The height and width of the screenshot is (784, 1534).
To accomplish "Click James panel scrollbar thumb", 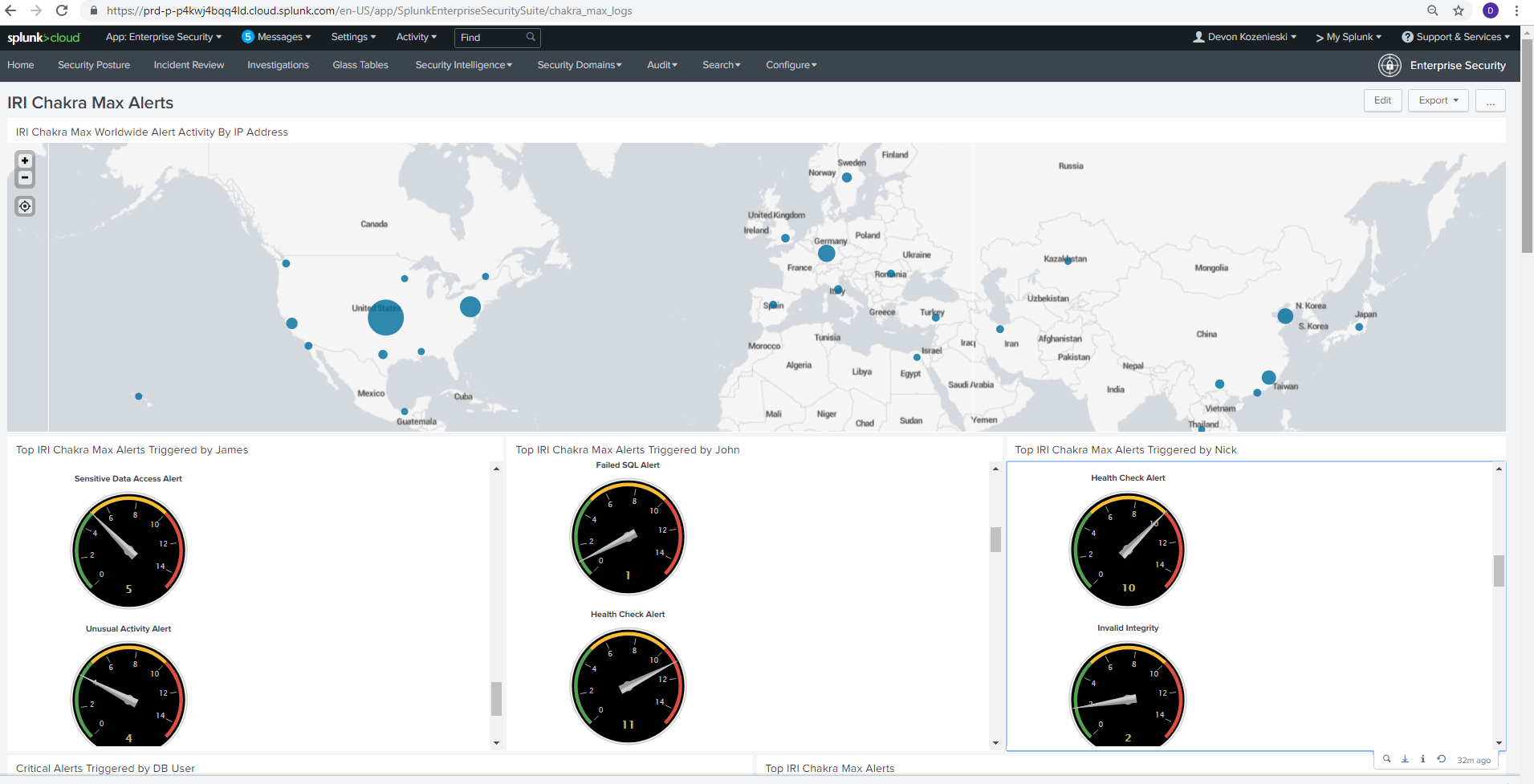I will tap(496, 698).
